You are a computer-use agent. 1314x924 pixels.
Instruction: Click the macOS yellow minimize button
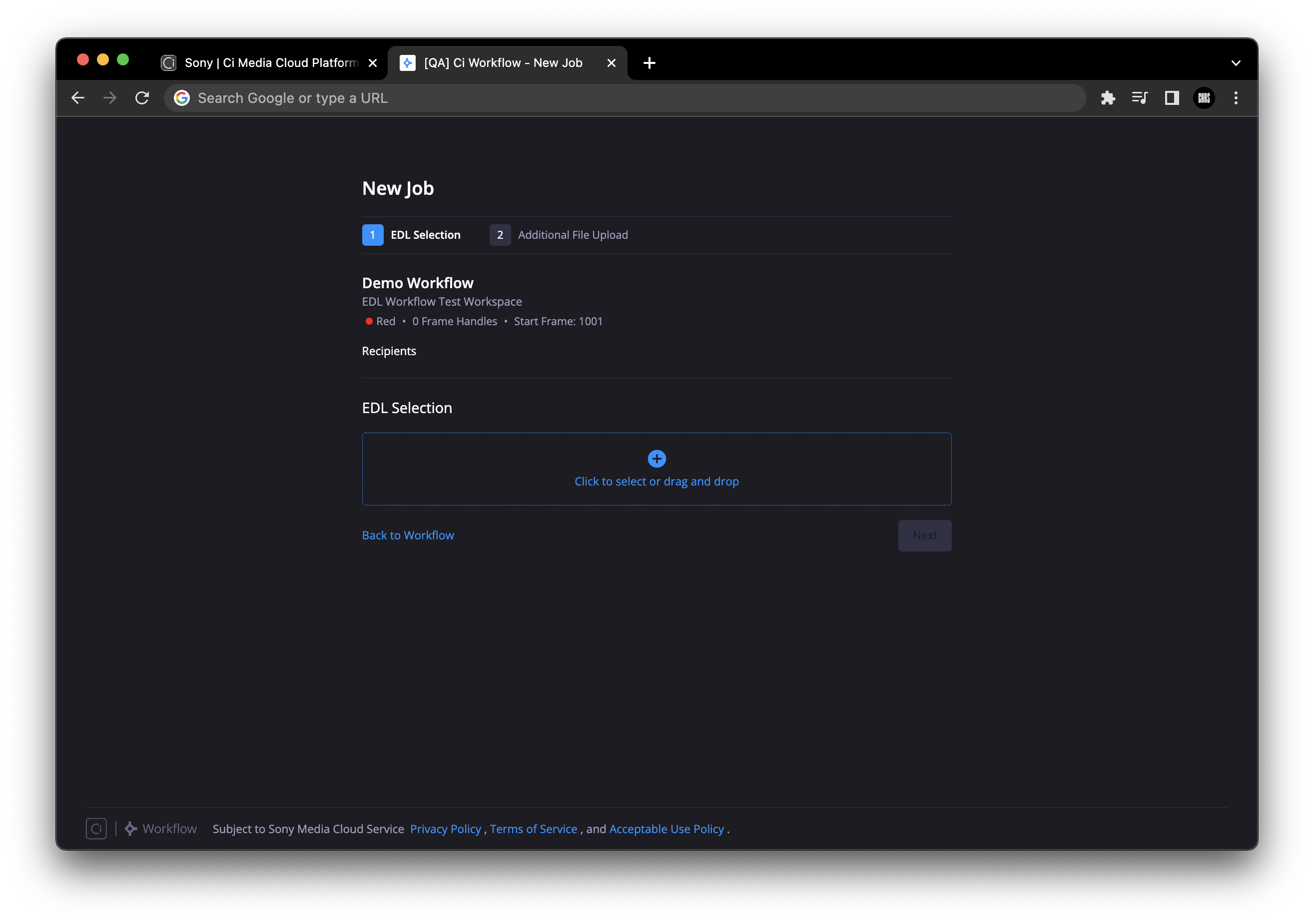coord(102,59)
